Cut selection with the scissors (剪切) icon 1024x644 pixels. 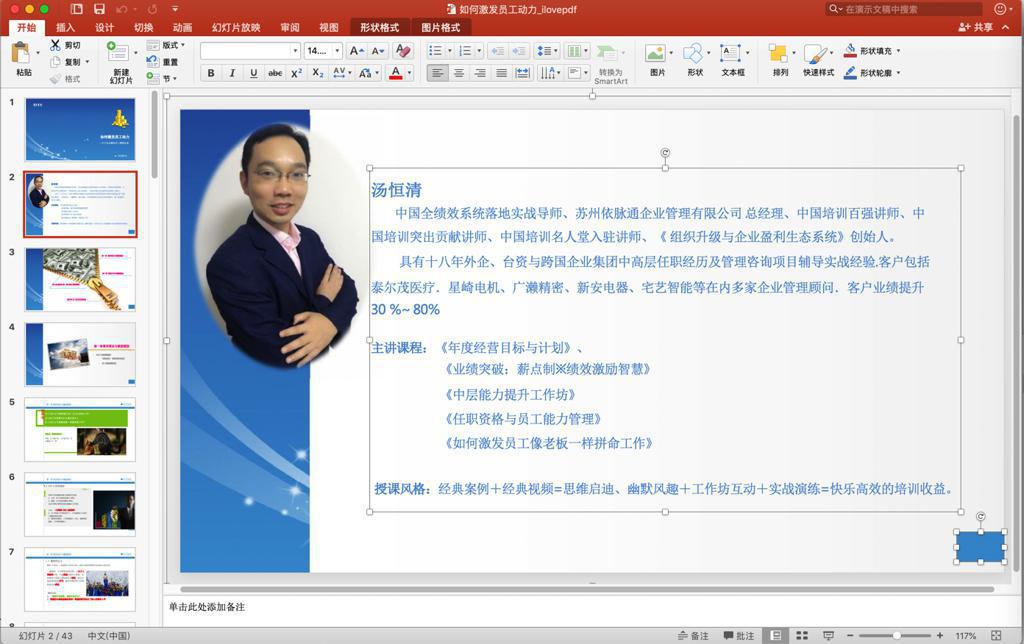(56, 45)
